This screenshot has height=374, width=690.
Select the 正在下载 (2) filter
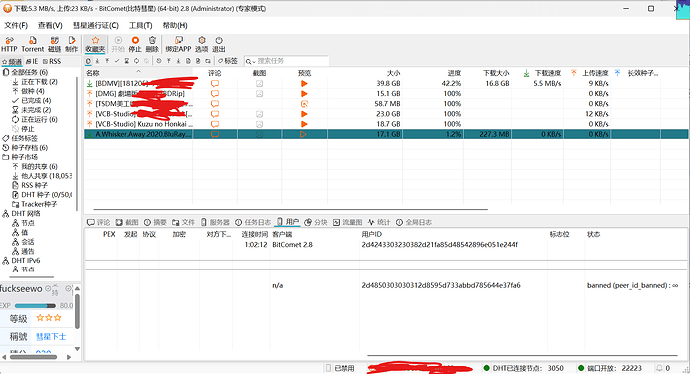[x=35, y=82]
